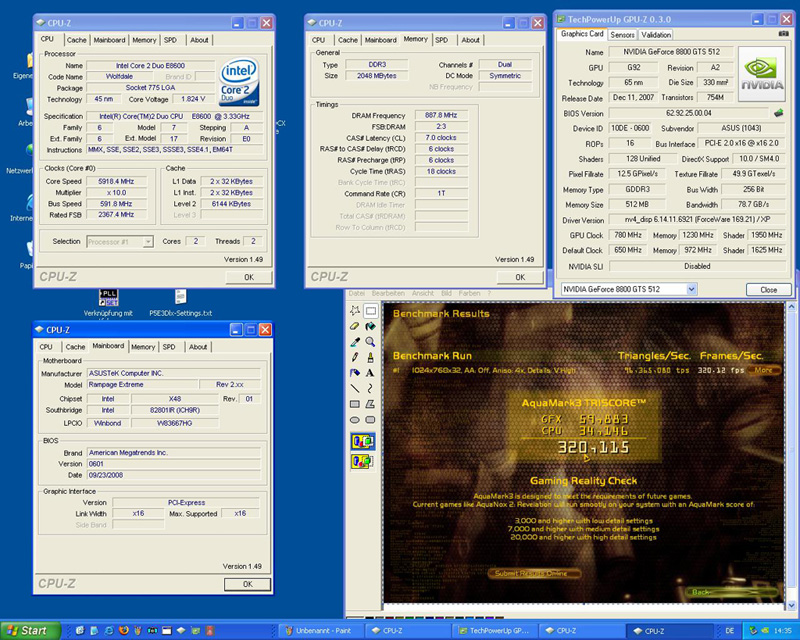Select the rectangular Select tool in Paint
This screenshot has height=640, width=800.
[370, 310]
